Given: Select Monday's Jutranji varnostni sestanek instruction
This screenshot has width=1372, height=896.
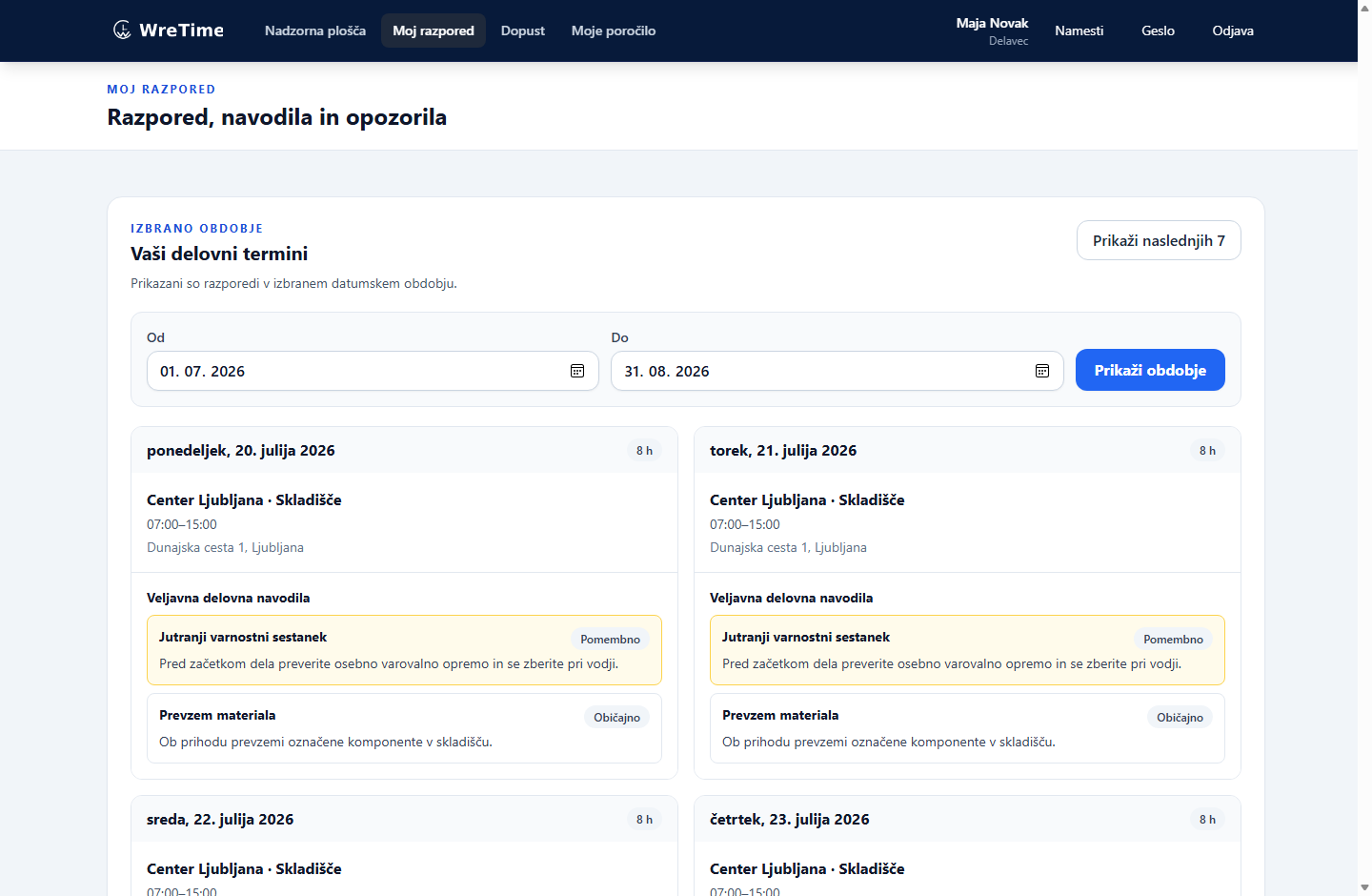Looking at the screenshot, I should (404, 650).
